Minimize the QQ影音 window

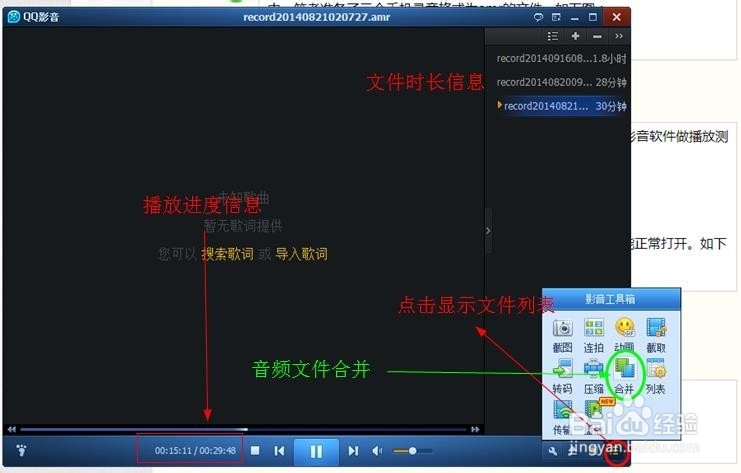(575, 18)
